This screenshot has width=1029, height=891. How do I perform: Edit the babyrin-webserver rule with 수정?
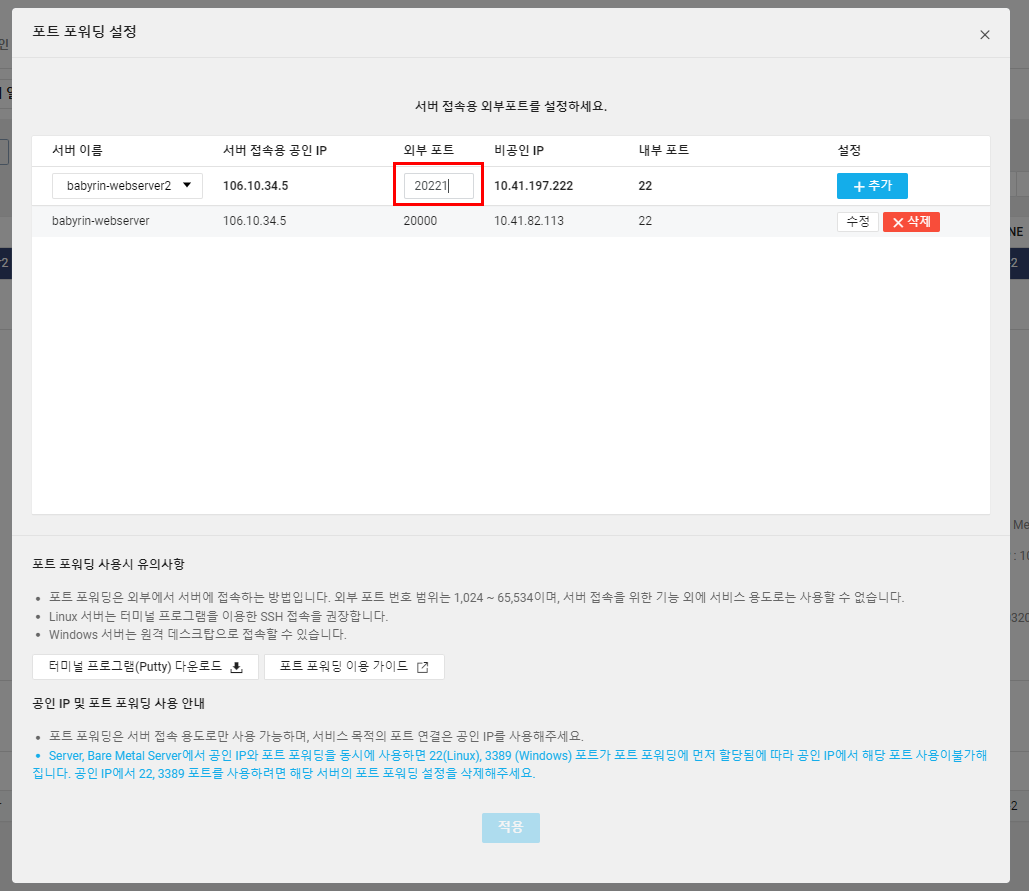858,222
